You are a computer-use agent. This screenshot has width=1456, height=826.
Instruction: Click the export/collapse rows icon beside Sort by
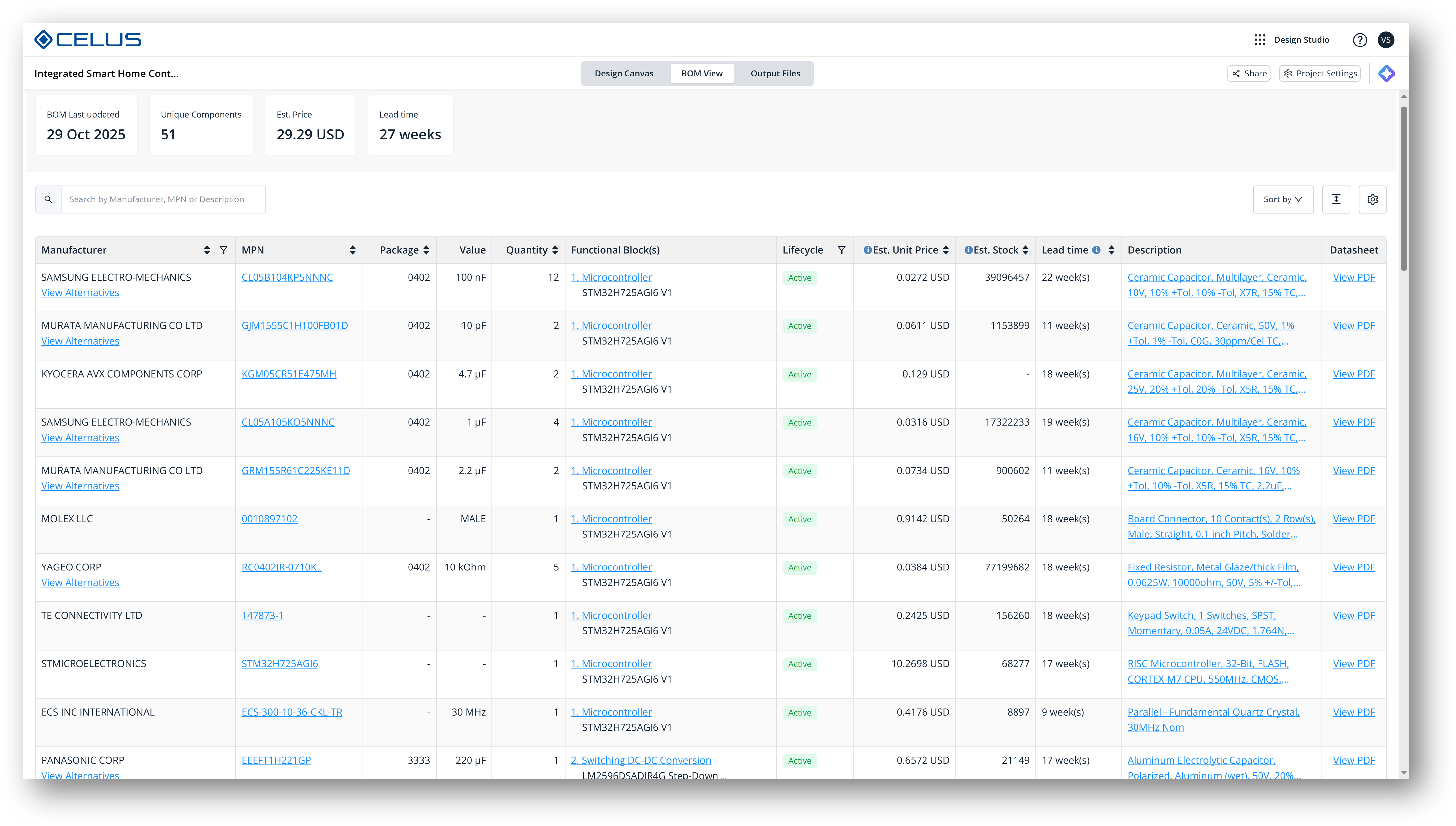pos(1336,200)
